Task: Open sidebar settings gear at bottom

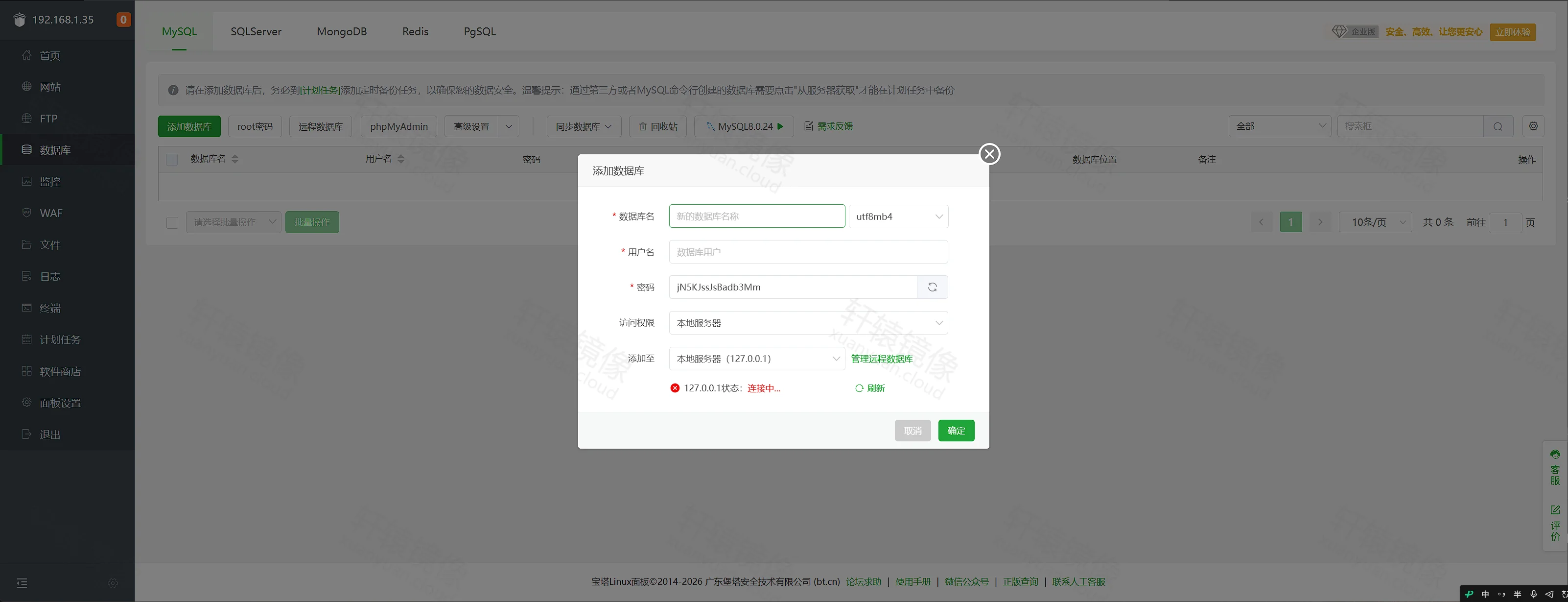Action: tap(113, 583)
